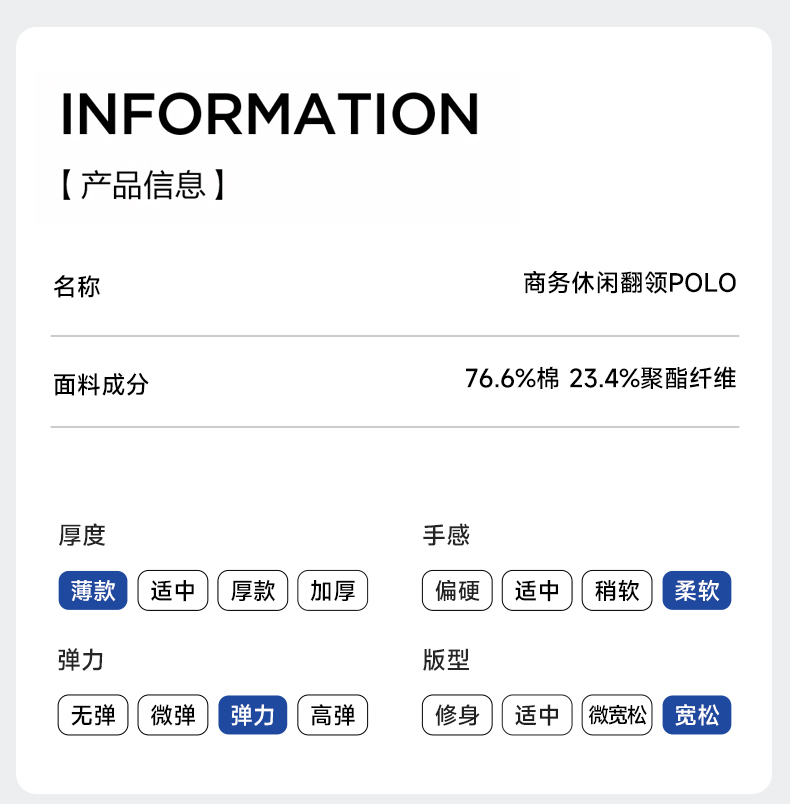
Task: Pick the 厚款 thickness chip
Action: [x=253, y=591]
